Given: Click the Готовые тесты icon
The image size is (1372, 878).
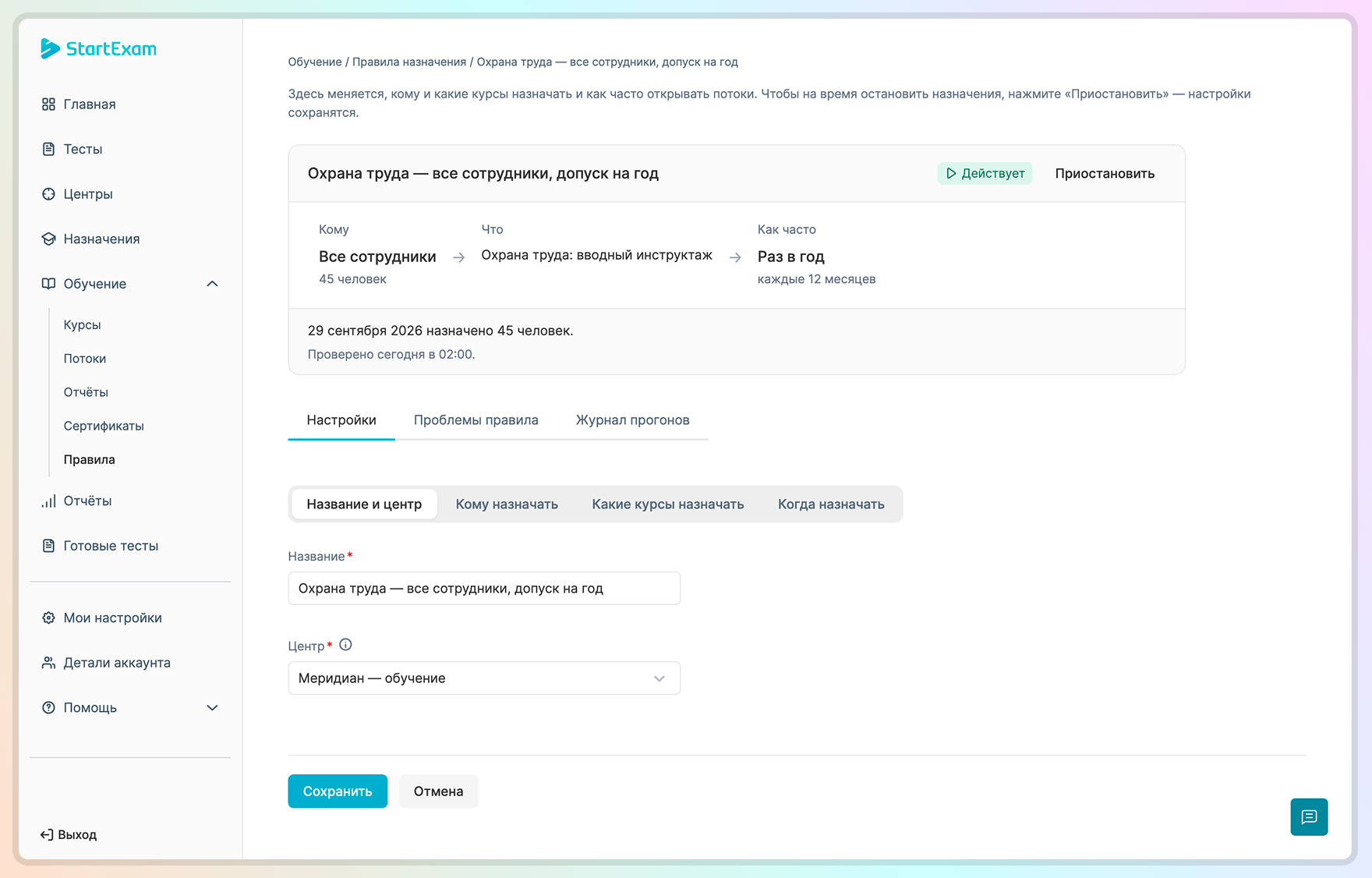Looking at the screenshot, I should click(x=48, y=546).
